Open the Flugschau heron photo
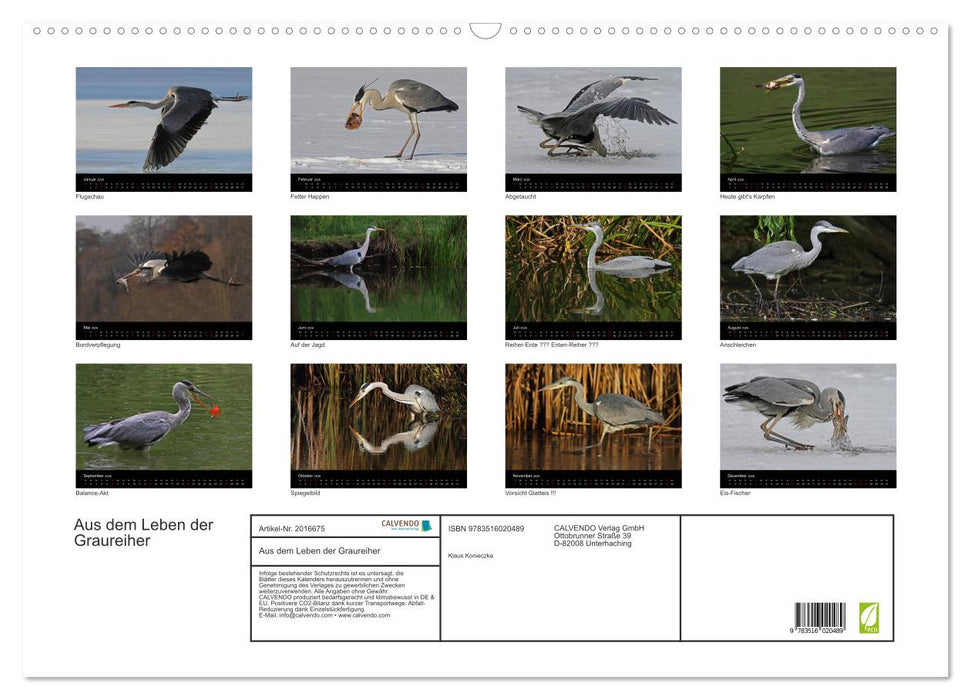971x700 pixels. coord(164,121)
